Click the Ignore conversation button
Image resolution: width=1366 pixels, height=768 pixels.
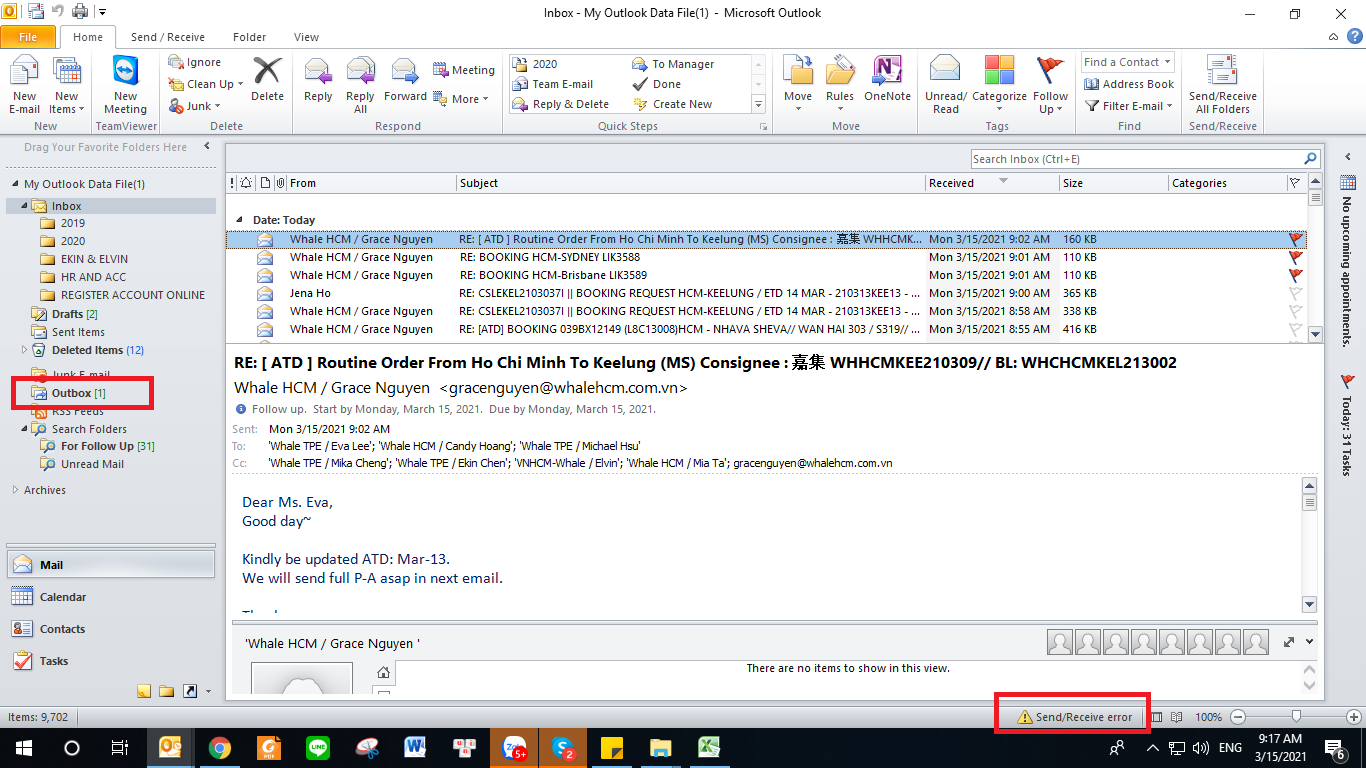[196, 62]
